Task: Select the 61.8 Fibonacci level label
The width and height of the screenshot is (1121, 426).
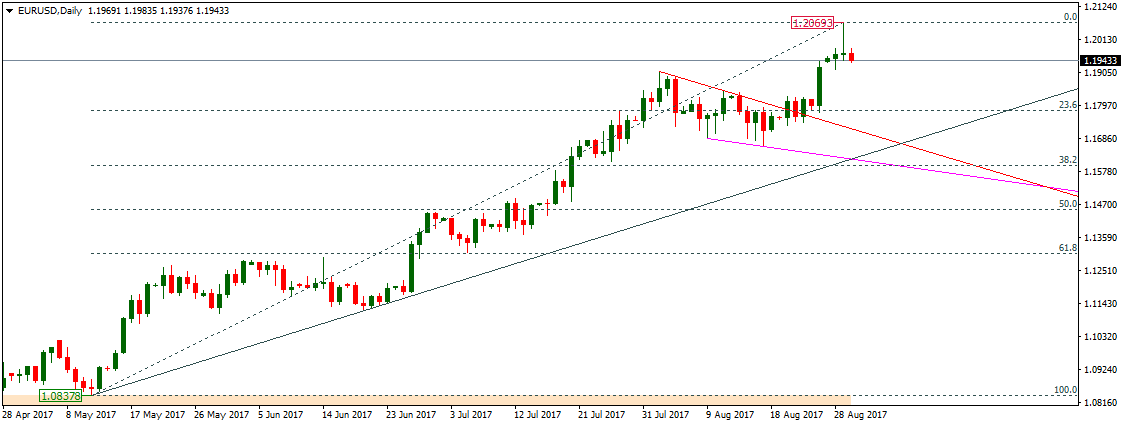Action: [x=1067, y=248]
